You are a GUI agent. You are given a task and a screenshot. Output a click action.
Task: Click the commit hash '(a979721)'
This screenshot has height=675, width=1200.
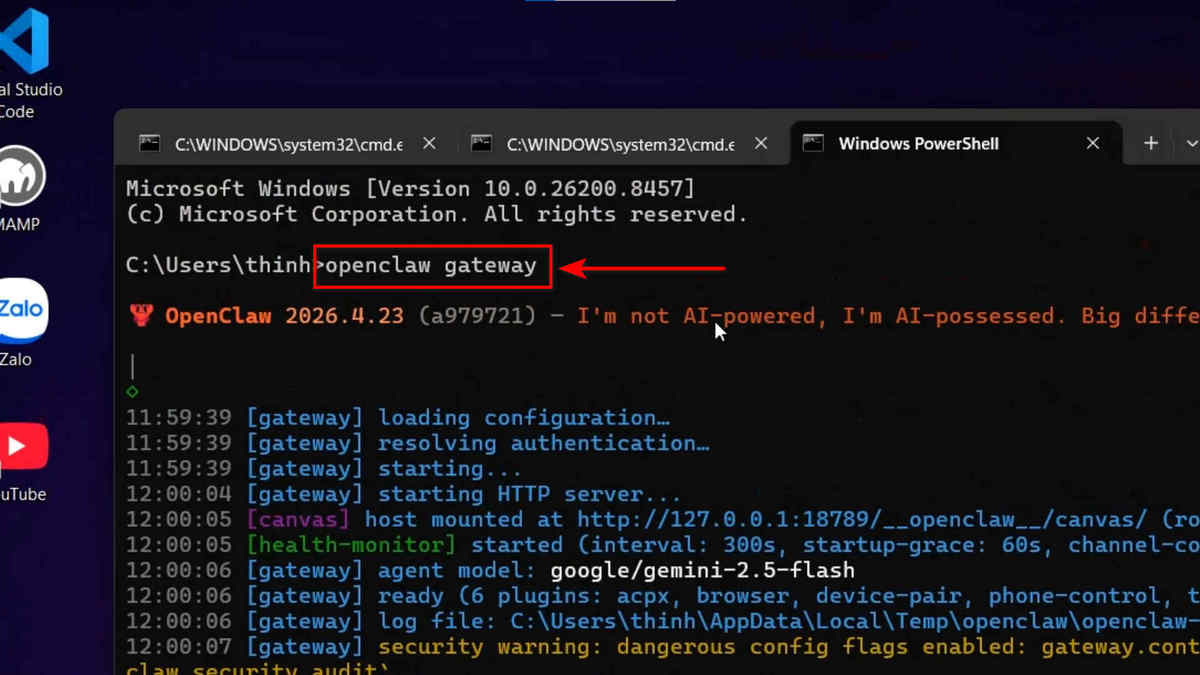pyautogui.click(x=478, y=316)
